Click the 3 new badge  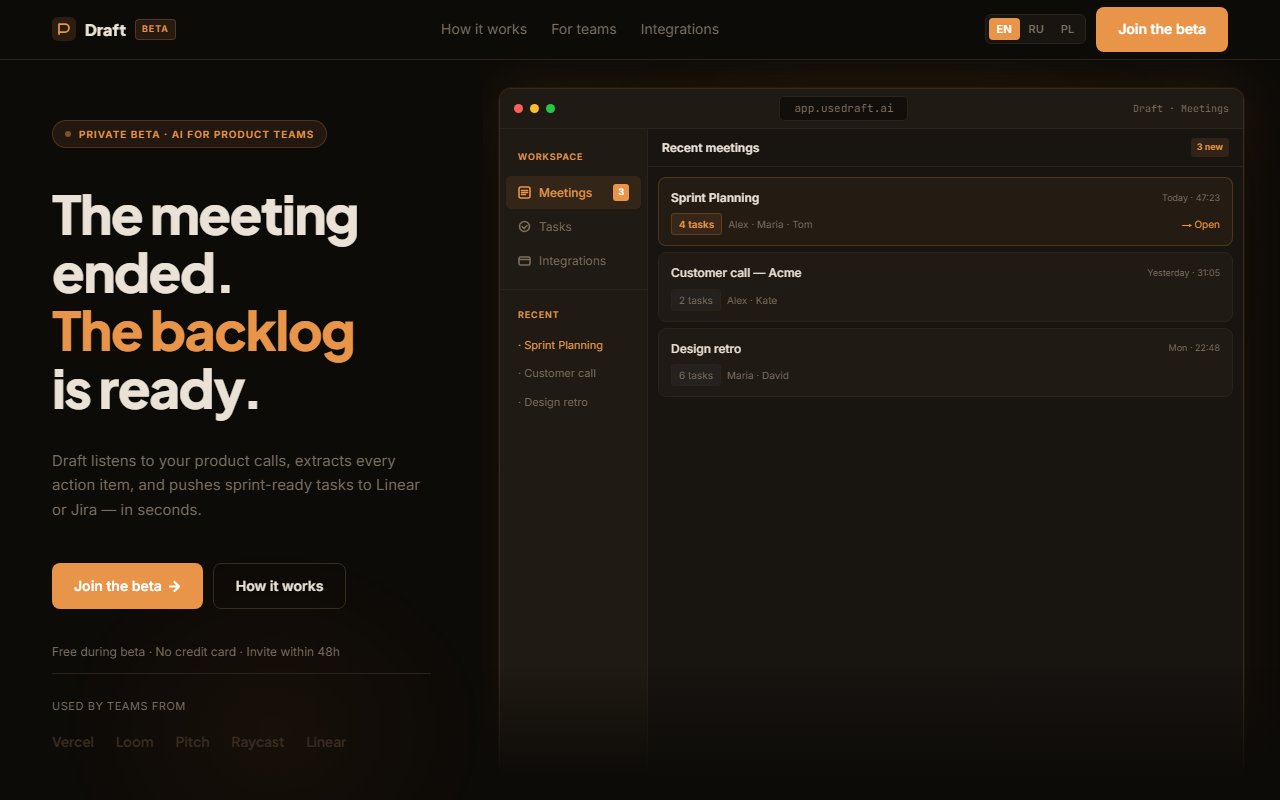click(x=1210, y=147)
